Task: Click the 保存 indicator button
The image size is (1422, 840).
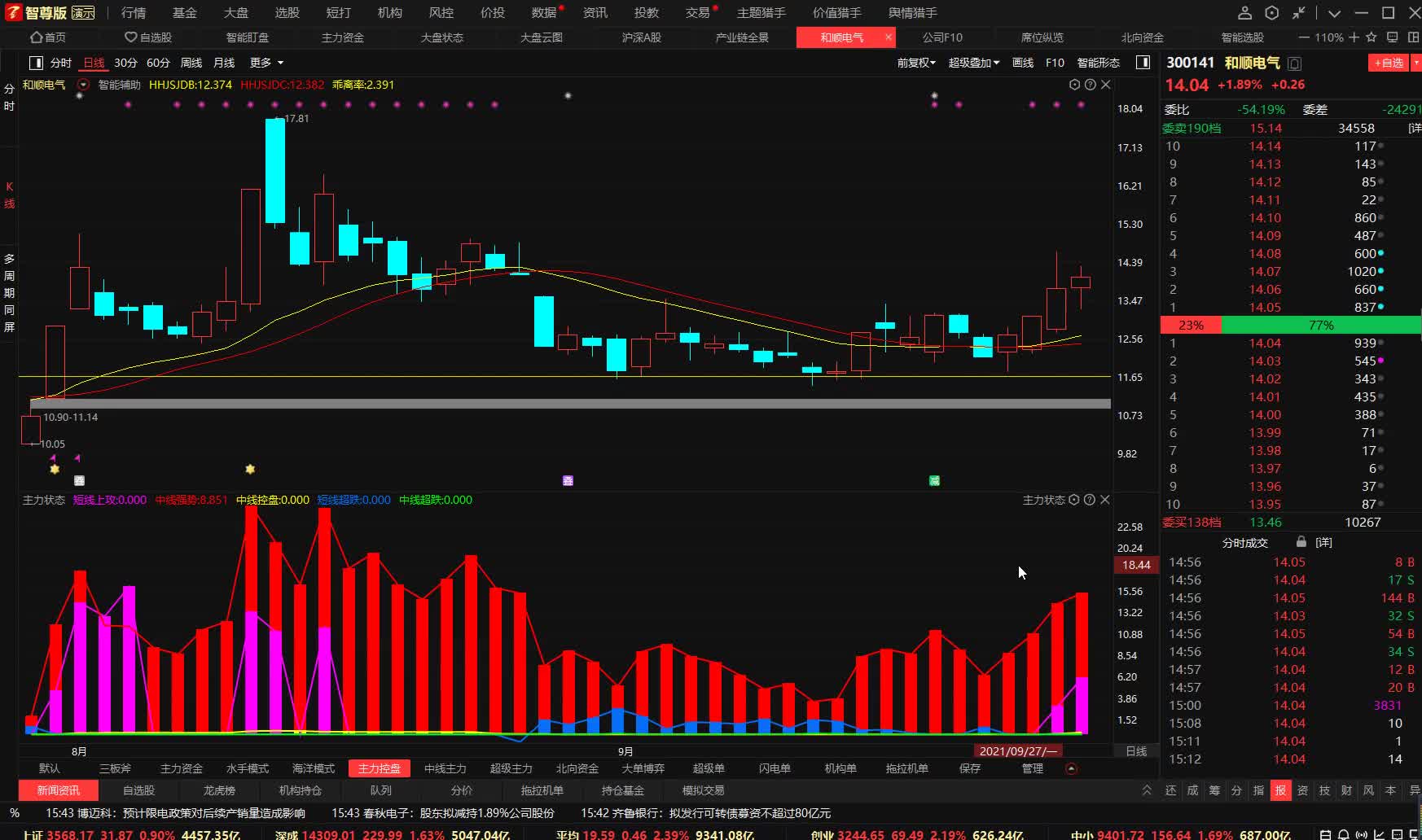Action: point(970,768)
